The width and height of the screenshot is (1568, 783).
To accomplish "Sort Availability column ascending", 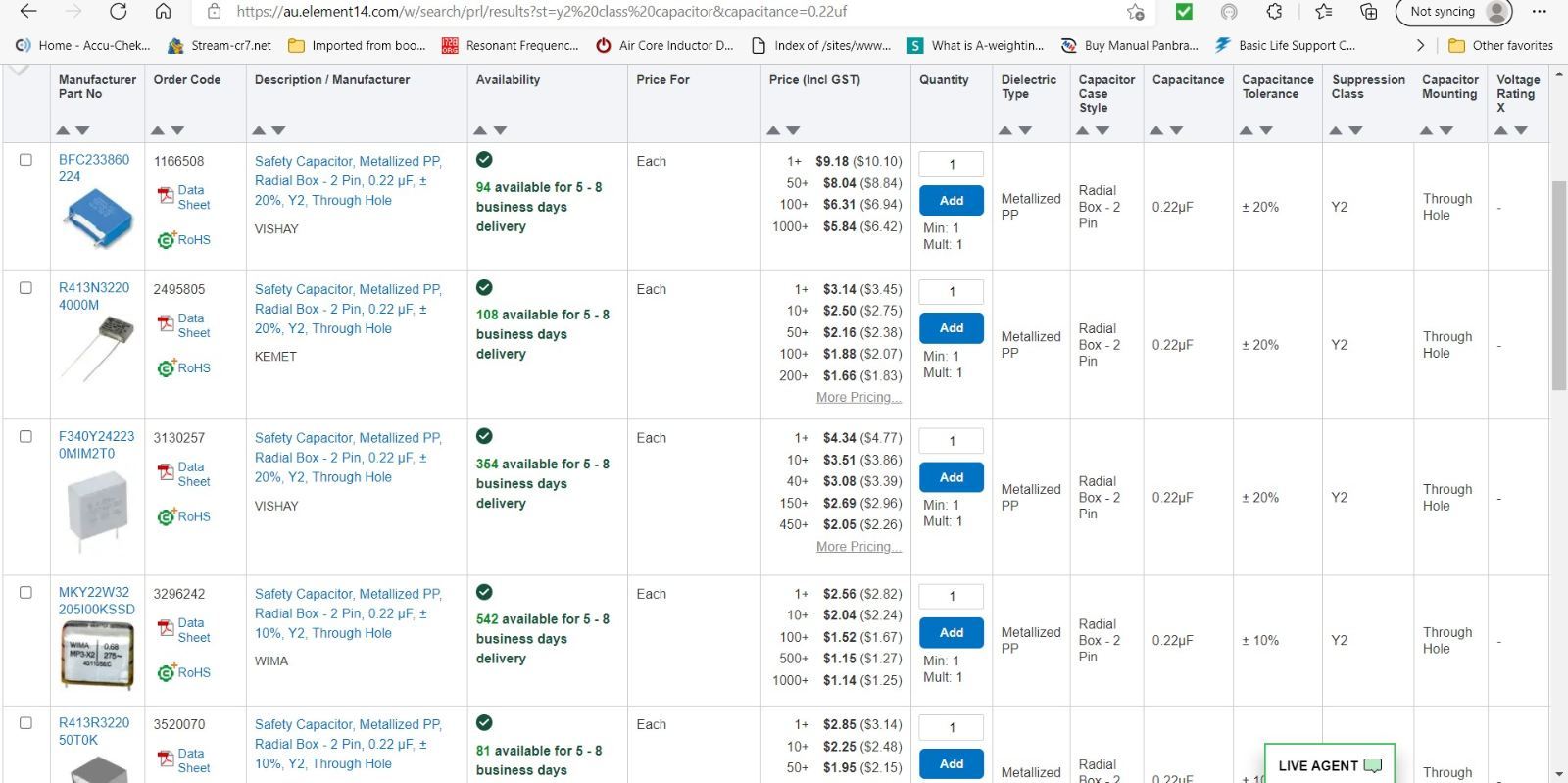I will 480,130.
